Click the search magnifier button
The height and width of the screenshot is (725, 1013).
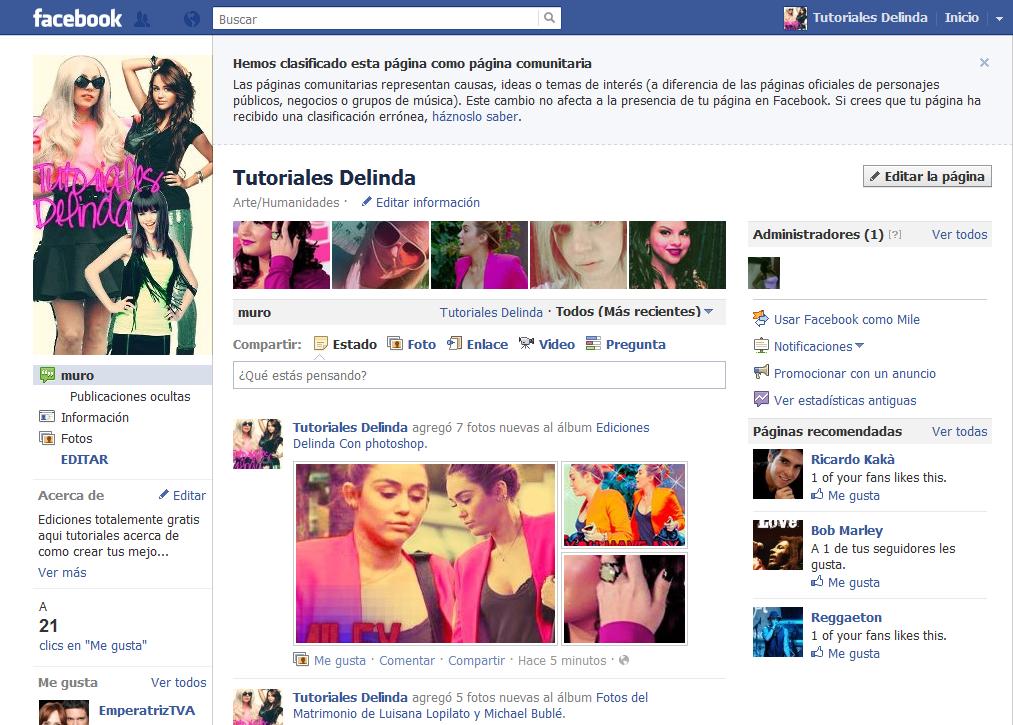point(549,18)
